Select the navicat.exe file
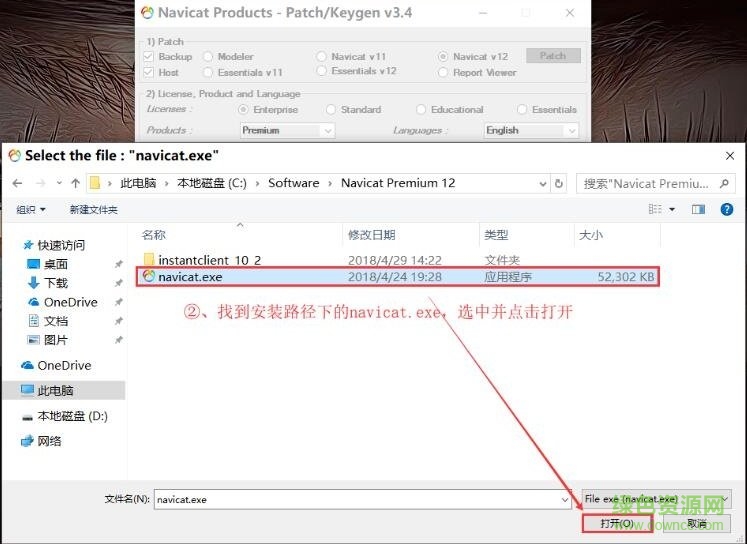Image resolution: width=747 pixels, height=544 pixels. pyautogui.click(x=190, y=277)
